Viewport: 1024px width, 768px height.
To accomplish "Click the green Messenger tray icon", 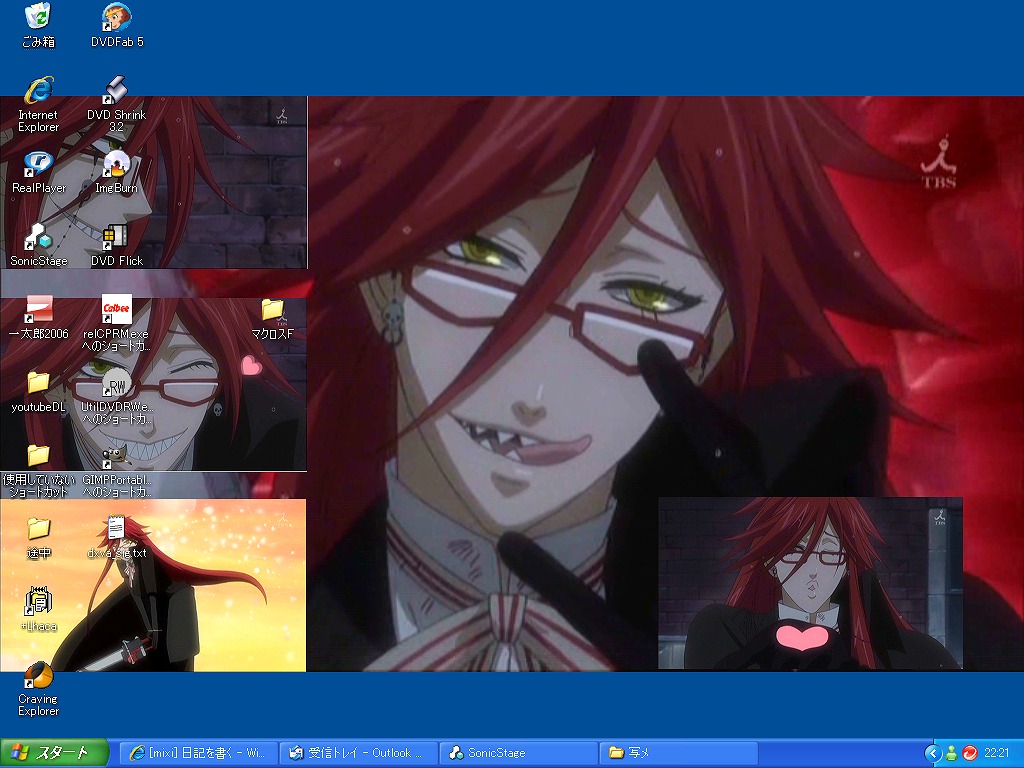I will click(x=952, y=753).
